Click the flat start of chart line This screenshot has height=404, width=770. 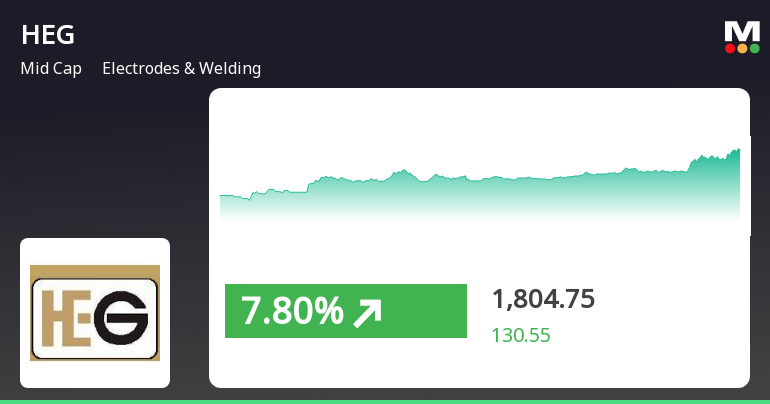tap(230, 196)
